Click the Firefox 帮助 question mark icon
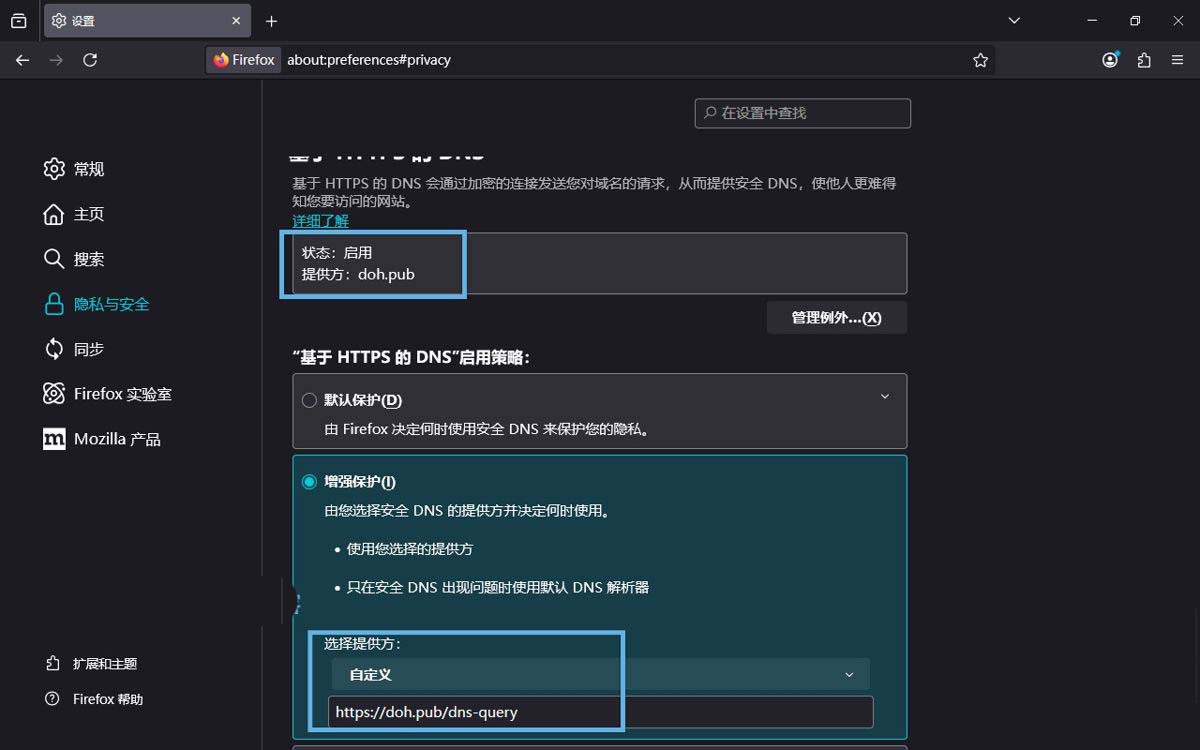 (x=53, y=699)
